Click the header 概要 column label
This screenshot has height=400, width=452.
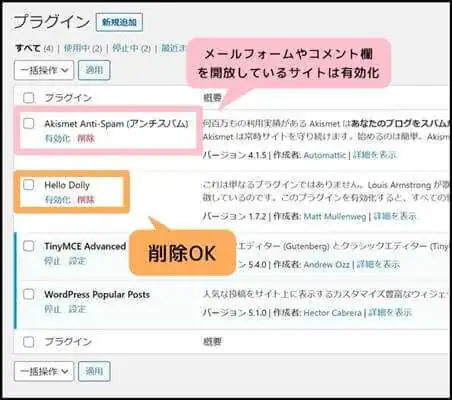[x=212, y=98]
